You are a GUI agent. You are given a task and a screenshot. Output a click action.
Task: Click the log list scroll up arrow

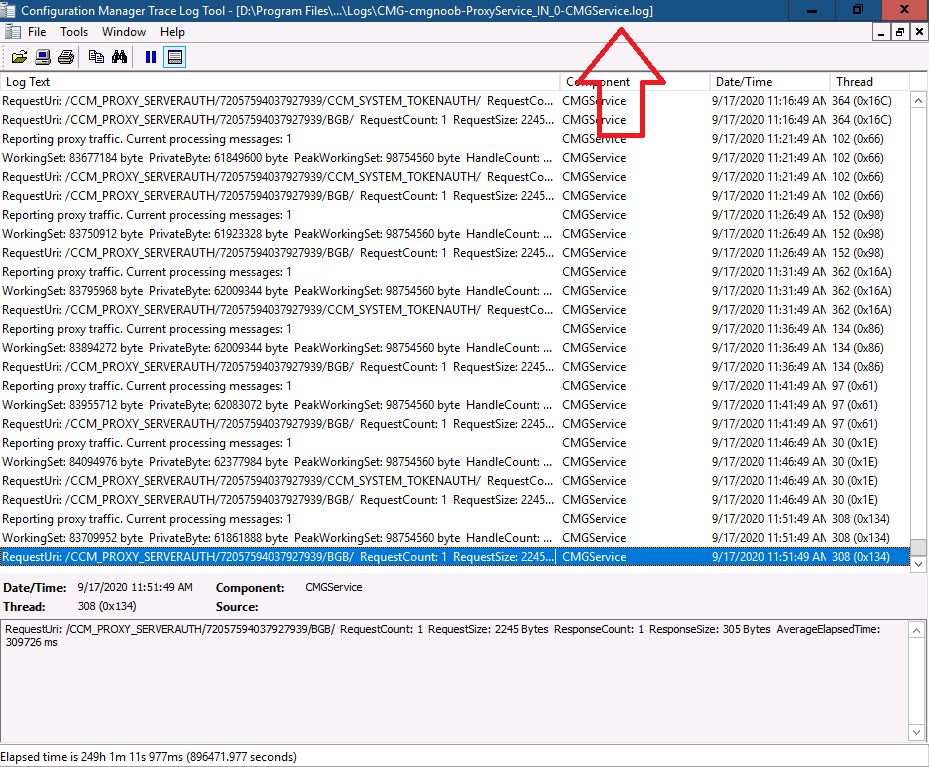tap(918, 101)
